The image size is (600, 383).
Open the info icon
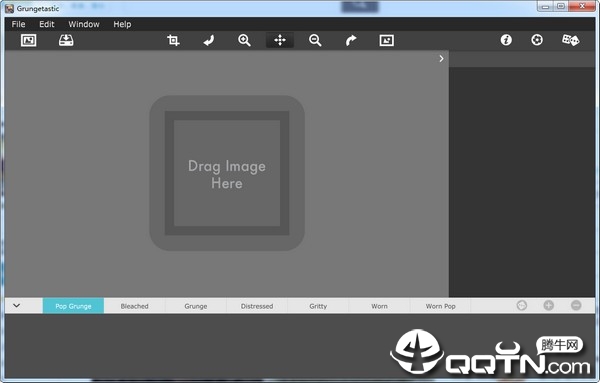(506, 40)
